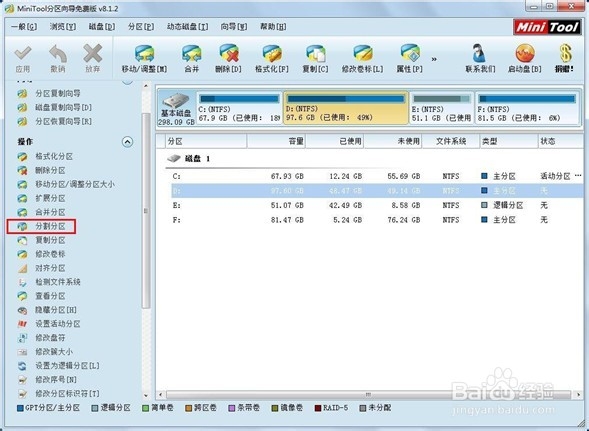Click the 修改卷标[L] toolbar icon

tap(362, 53)
